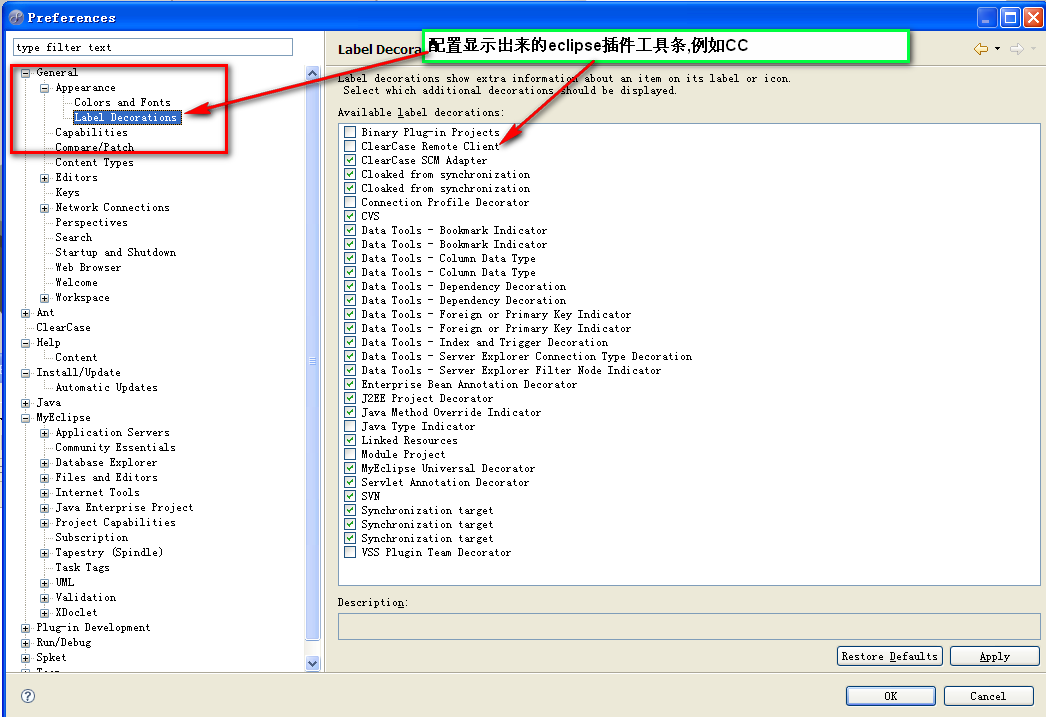The width and height of the screenshot is (1046, 717).
Task: Expand the Database Explorer node
Action: tap(45, 463)
